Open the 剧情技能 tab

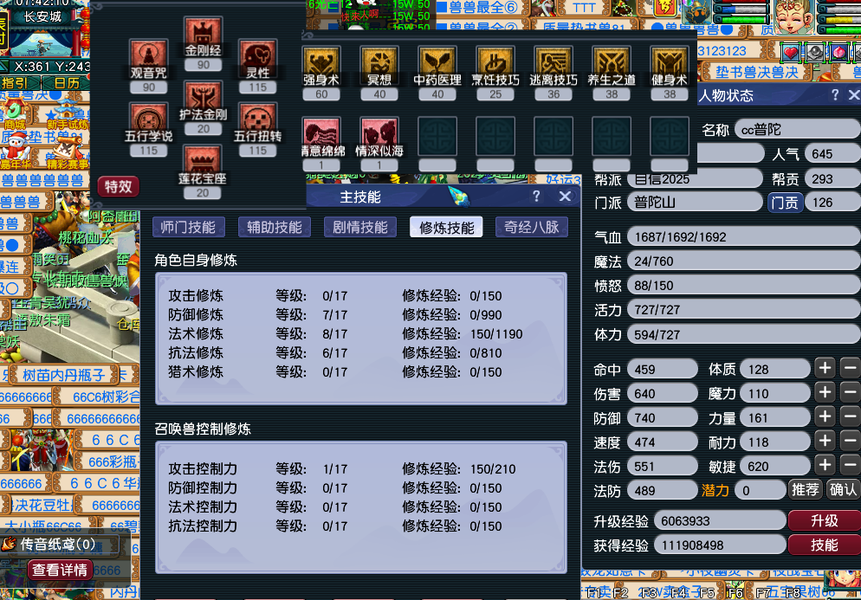[x=360, y=227]
